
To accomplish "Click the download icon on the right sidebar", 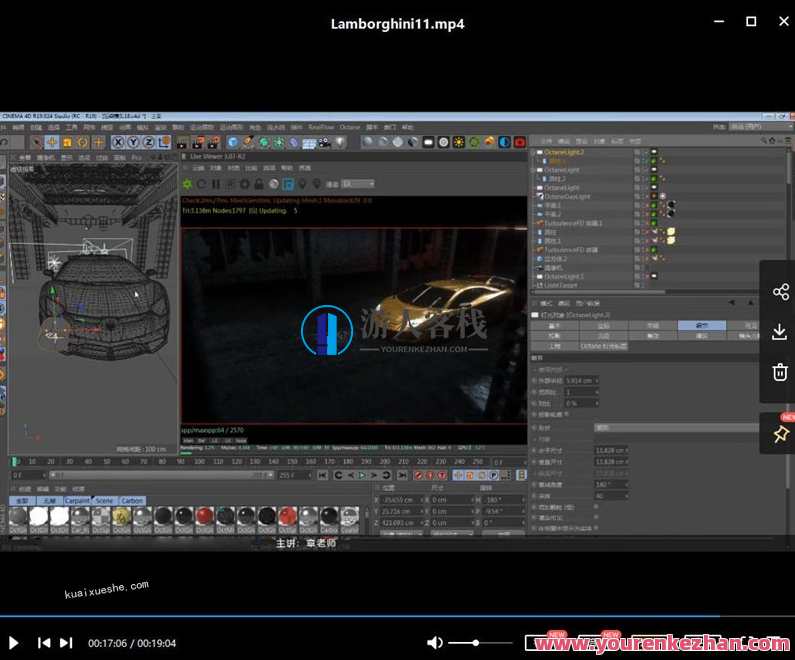I will (780, 332).
